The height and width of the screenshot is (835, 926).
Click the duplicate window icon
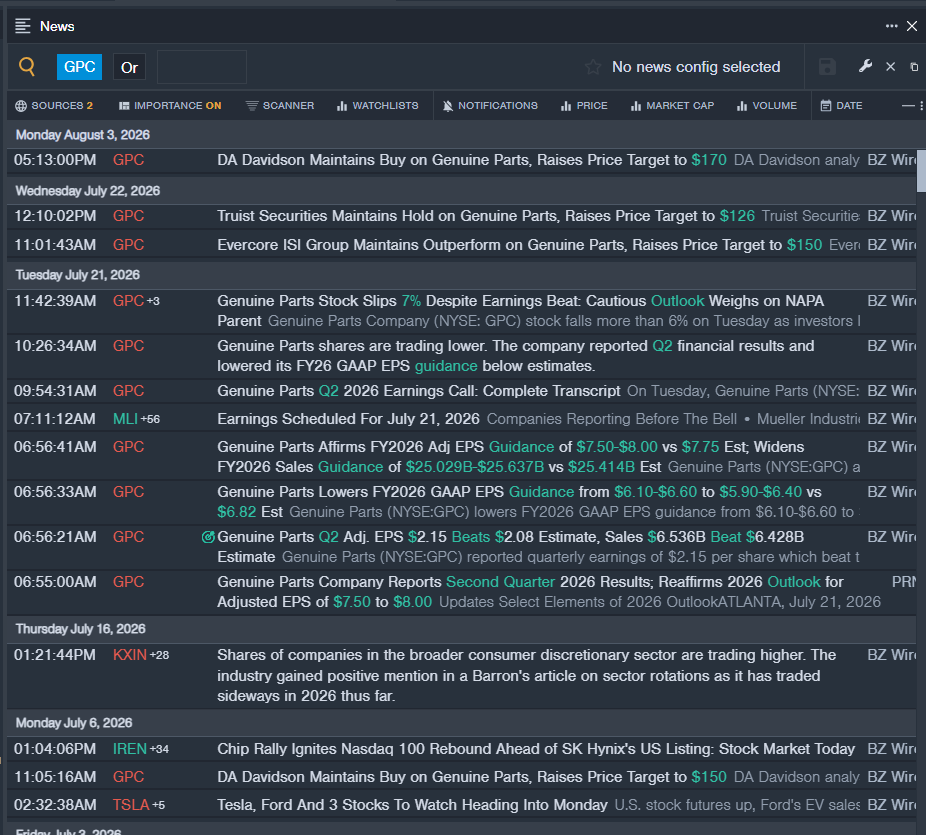point(914,67)
